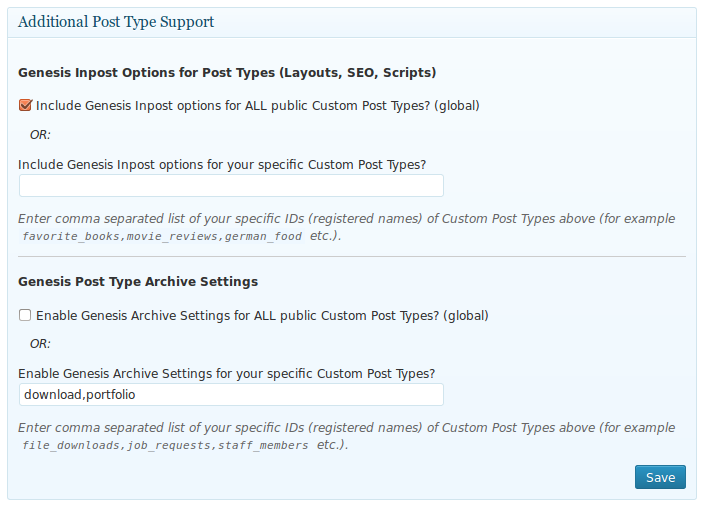706x507 pixels.
Task: Uncheck Include Genesis Inpost options for ALL checkbox
Action: [x=25, y=105]
